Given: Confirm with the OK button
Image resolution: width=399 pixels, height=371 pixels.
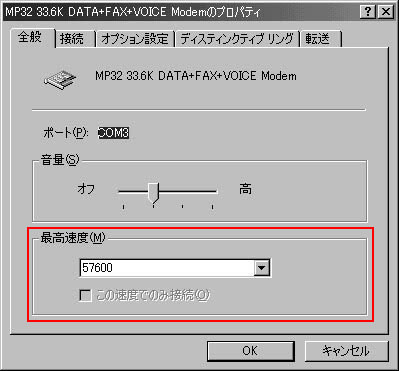Looking at the screenshot, I should [250, 351].
